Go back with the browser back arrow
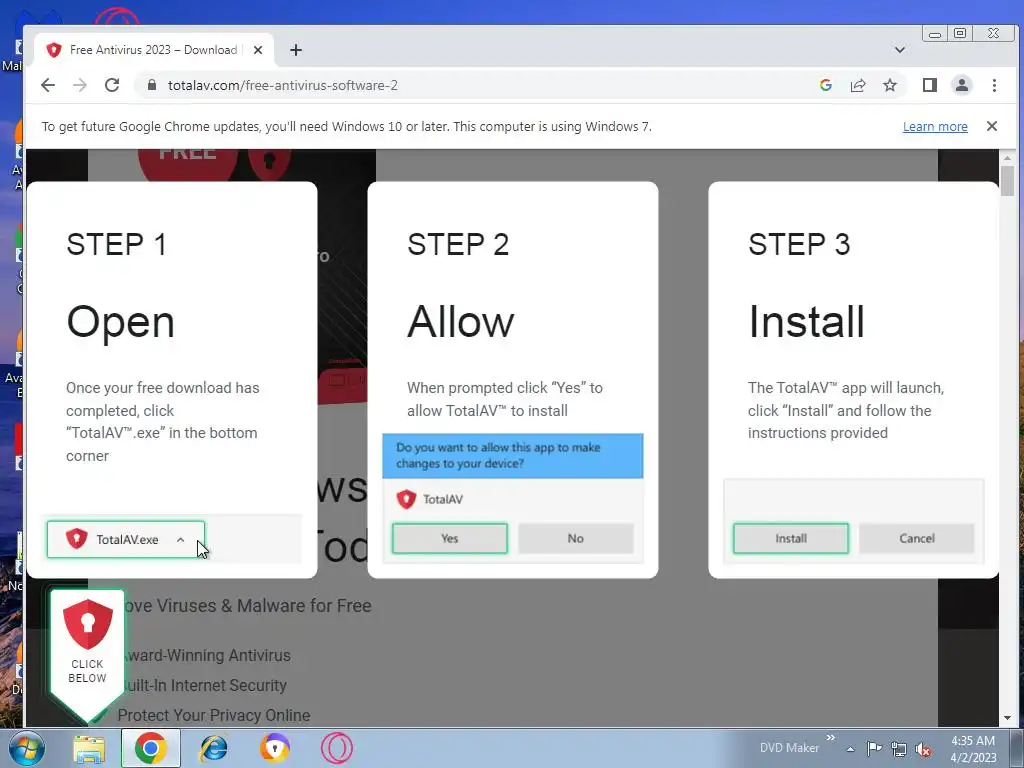Image resolution: width=1024 pixels, height=768 pixels. point(48,86)
